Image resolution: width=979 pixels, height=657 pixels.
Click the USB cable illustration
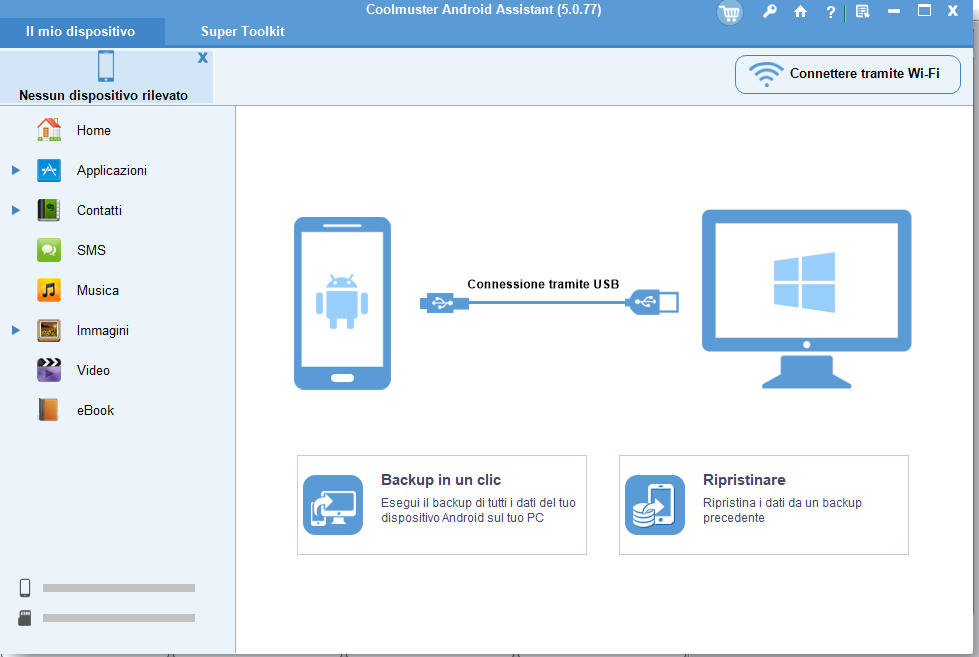click(x=549, y=302)
